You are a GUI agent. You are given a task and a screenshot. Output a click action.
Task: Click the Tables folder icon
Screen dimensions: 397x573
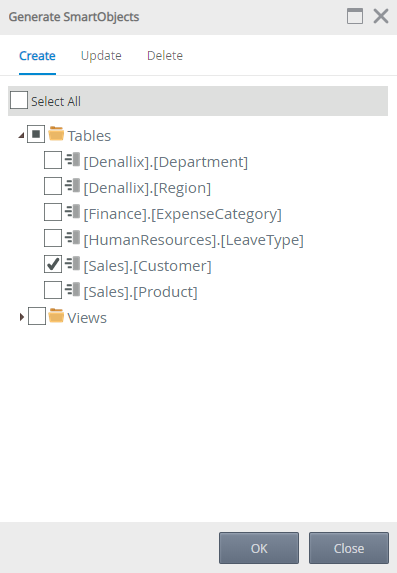click(56, 134)
